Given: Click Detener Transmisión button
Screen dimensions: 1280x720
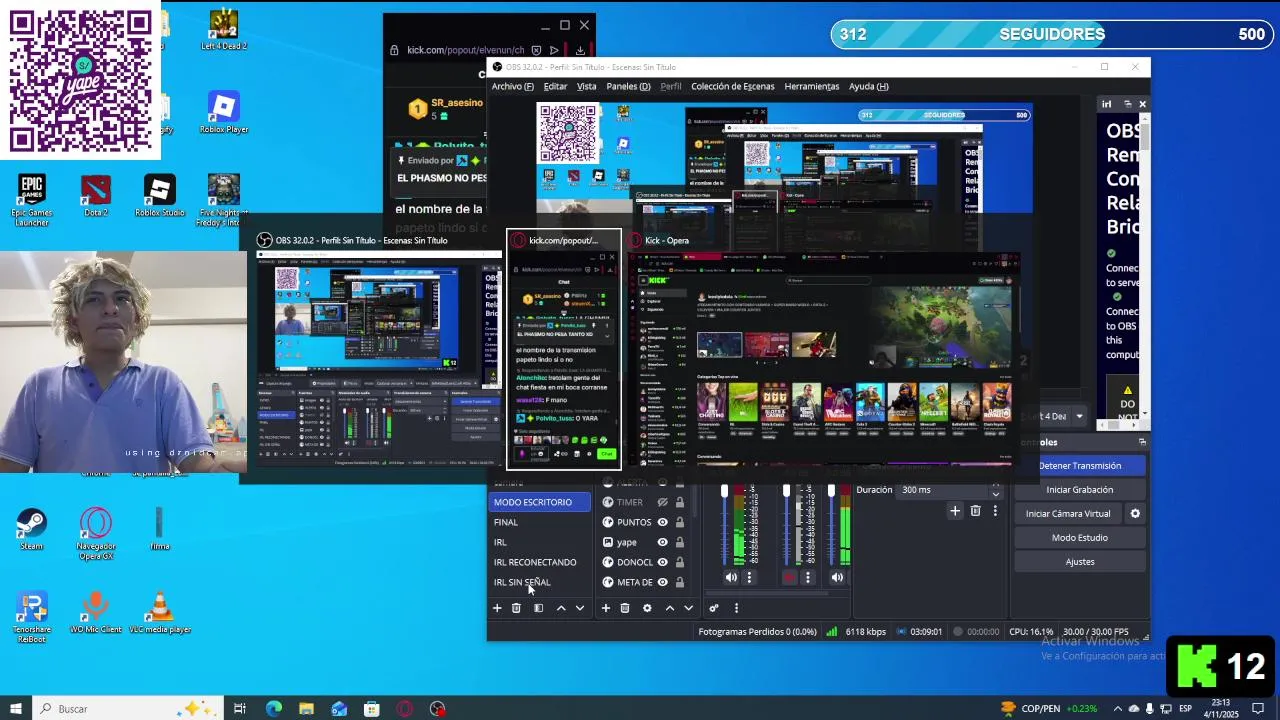Looking at the screenshot, I should click(1080, 466).
